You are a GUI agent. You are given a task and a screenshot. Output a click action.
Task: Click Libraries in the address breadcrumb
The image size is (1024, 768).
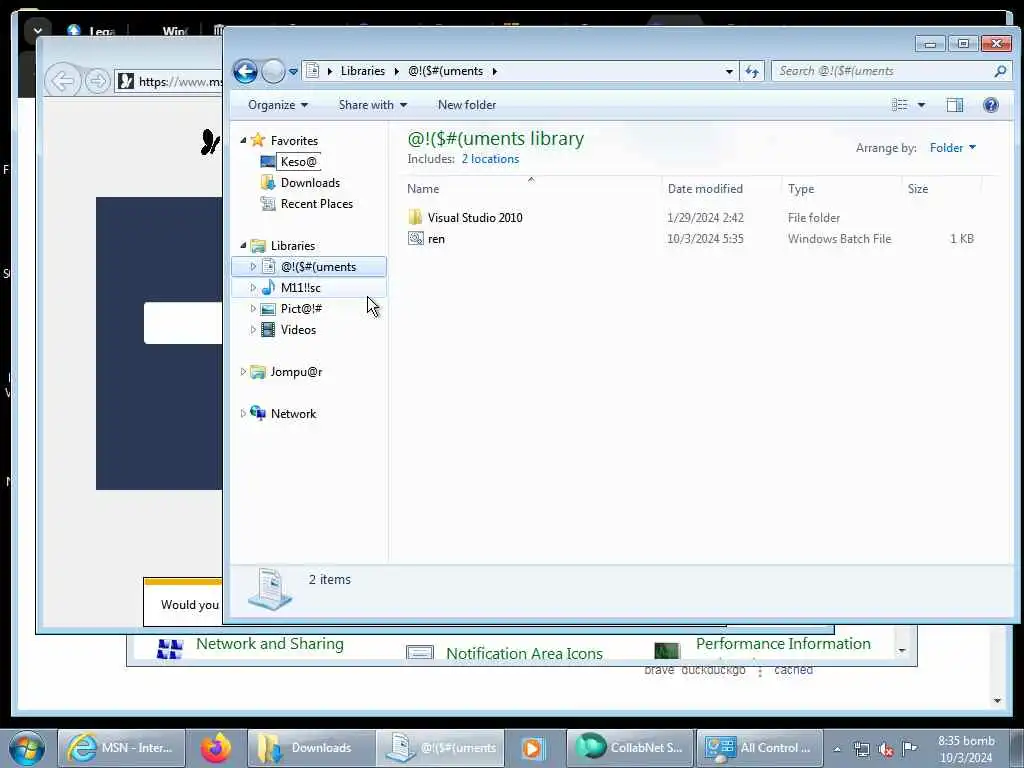[362, 71]
